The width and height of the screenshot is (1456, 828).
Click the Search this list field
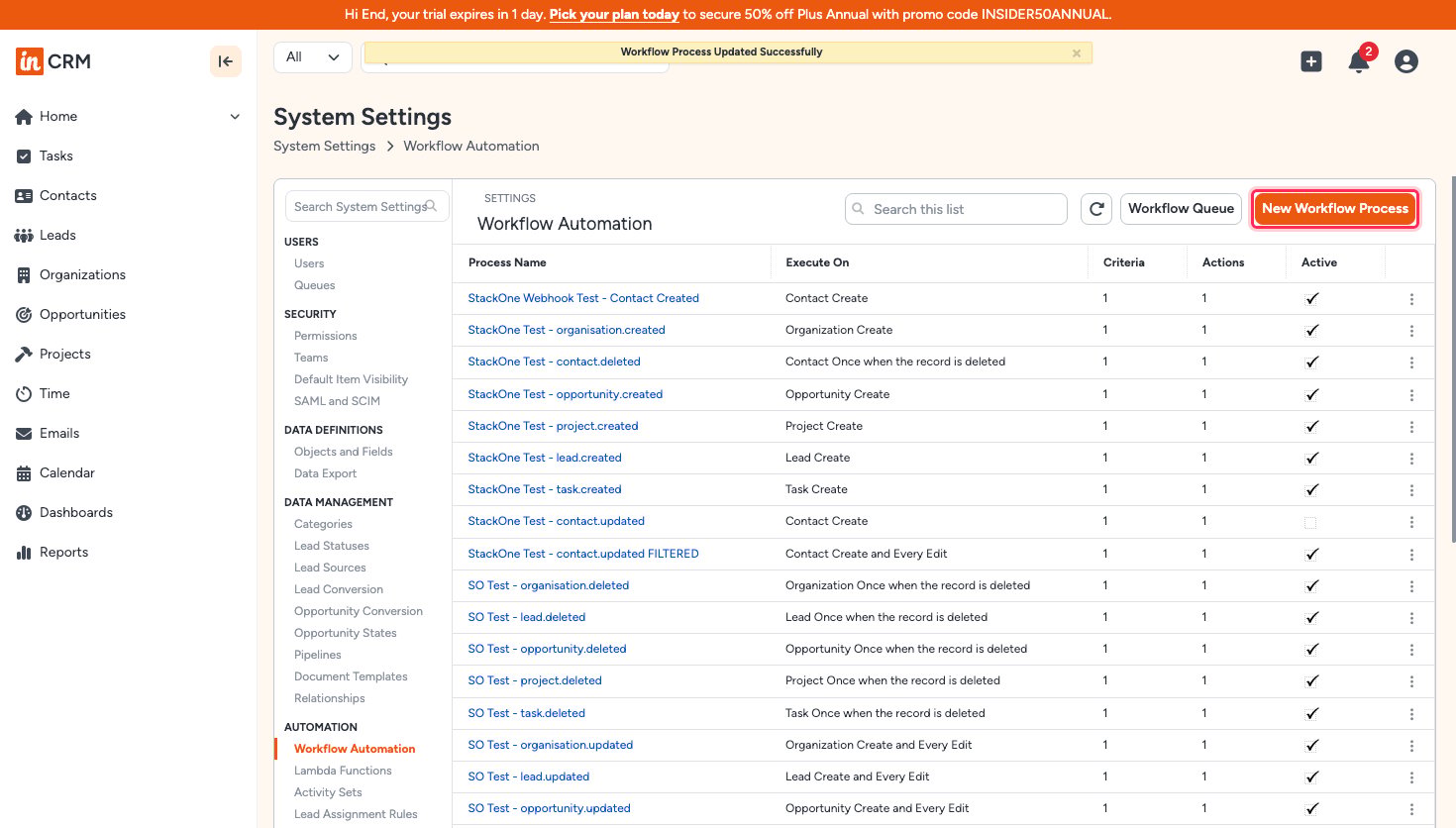[x=956, y=209]
